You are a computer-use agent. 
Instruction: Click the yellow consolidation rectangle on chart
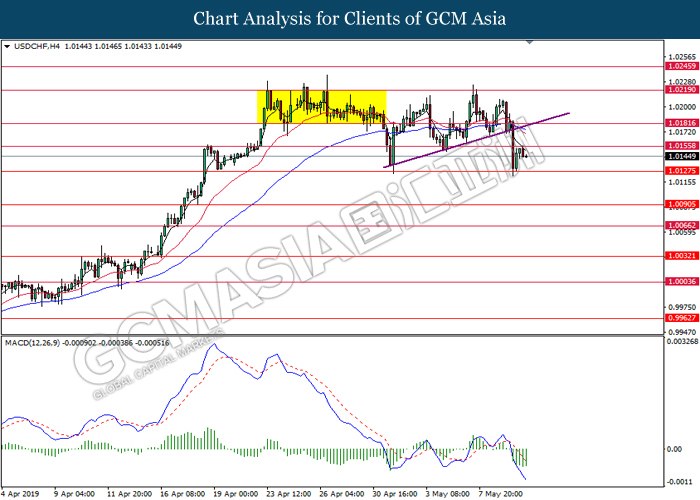click(321, 107)
